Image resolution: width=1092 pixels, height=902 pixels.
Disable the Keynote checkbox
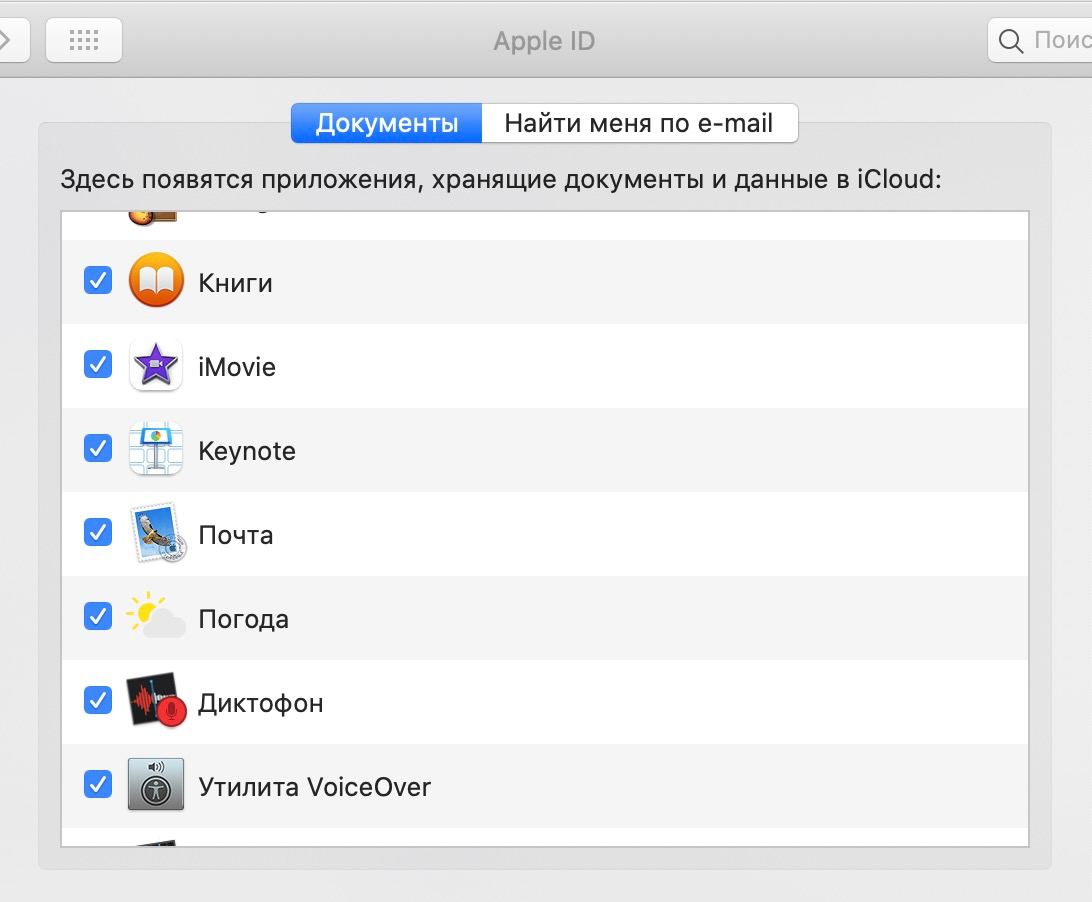pos(98,449)
